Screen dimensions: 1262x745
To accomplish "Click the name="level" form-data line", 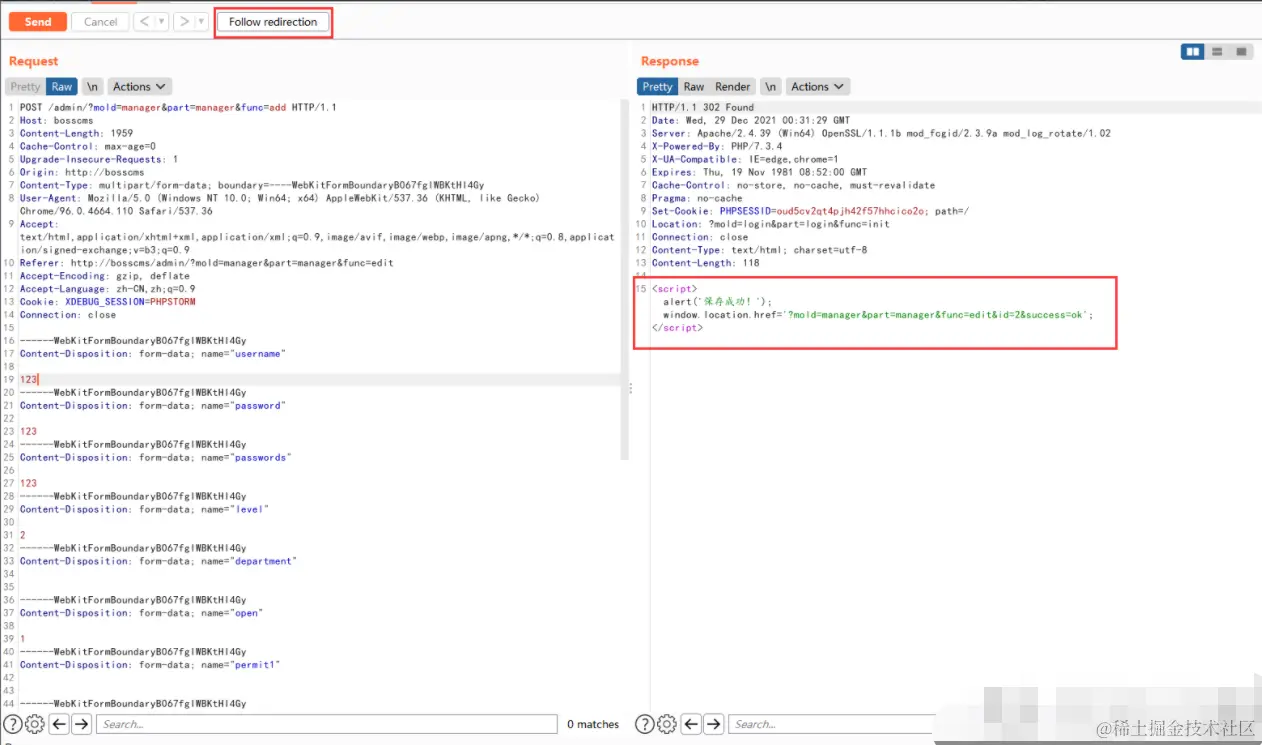I will coord(144,509).
